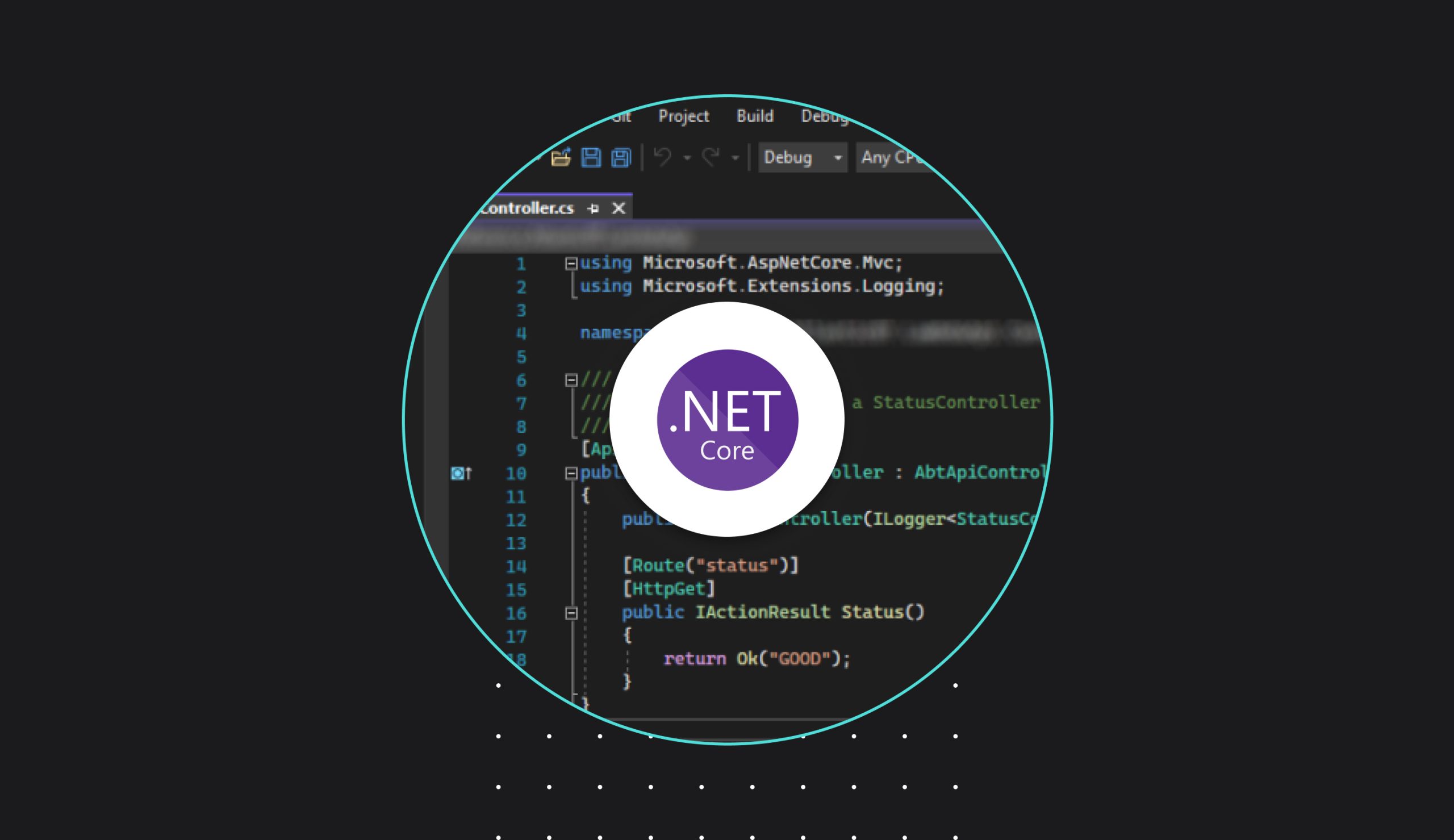Screen dimensions: 1454x840
Task: Collapse the XML comment block at line 6
Action: [x=571, y=380]
